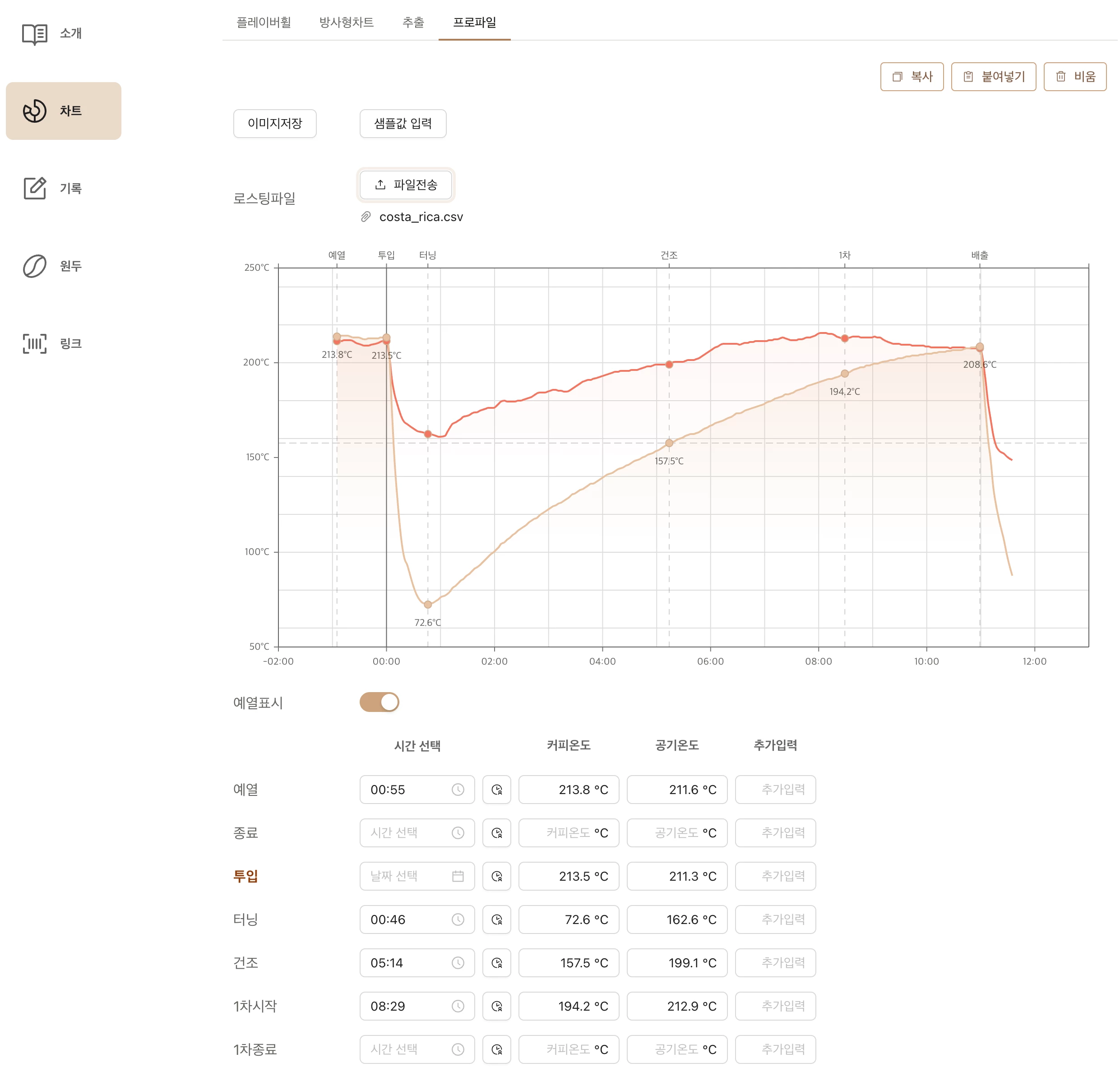Open the 투입 date picker field
Viewport: 1120px width, 1072px height.
[x=417, y=876]
